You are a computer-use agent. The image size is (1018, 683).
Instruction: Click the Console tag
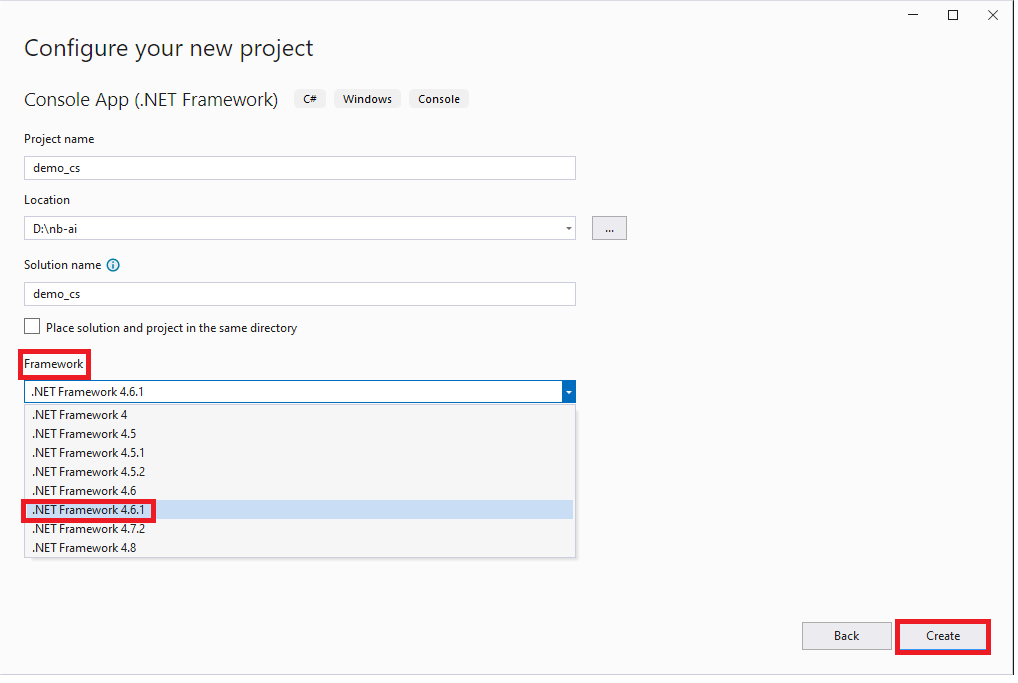[x=439, y=99]
